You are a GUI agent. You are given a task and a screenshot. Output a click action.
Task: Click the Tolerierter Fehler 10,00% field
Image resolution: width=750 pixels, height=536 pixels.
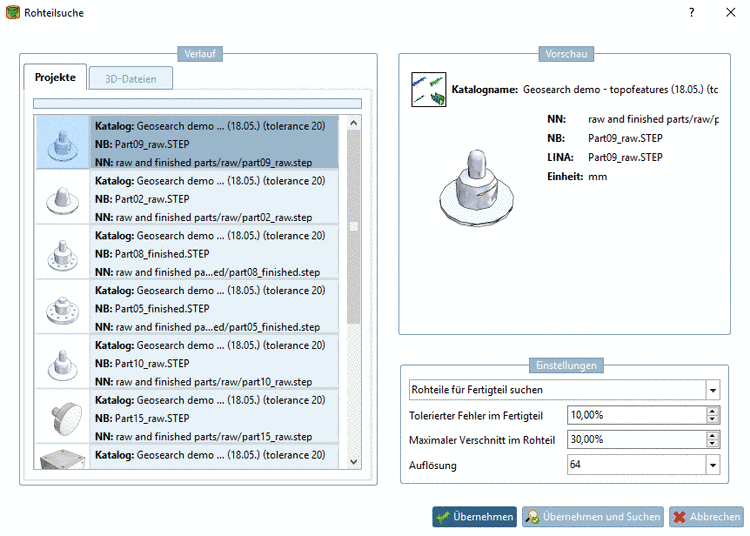(637, 415)
